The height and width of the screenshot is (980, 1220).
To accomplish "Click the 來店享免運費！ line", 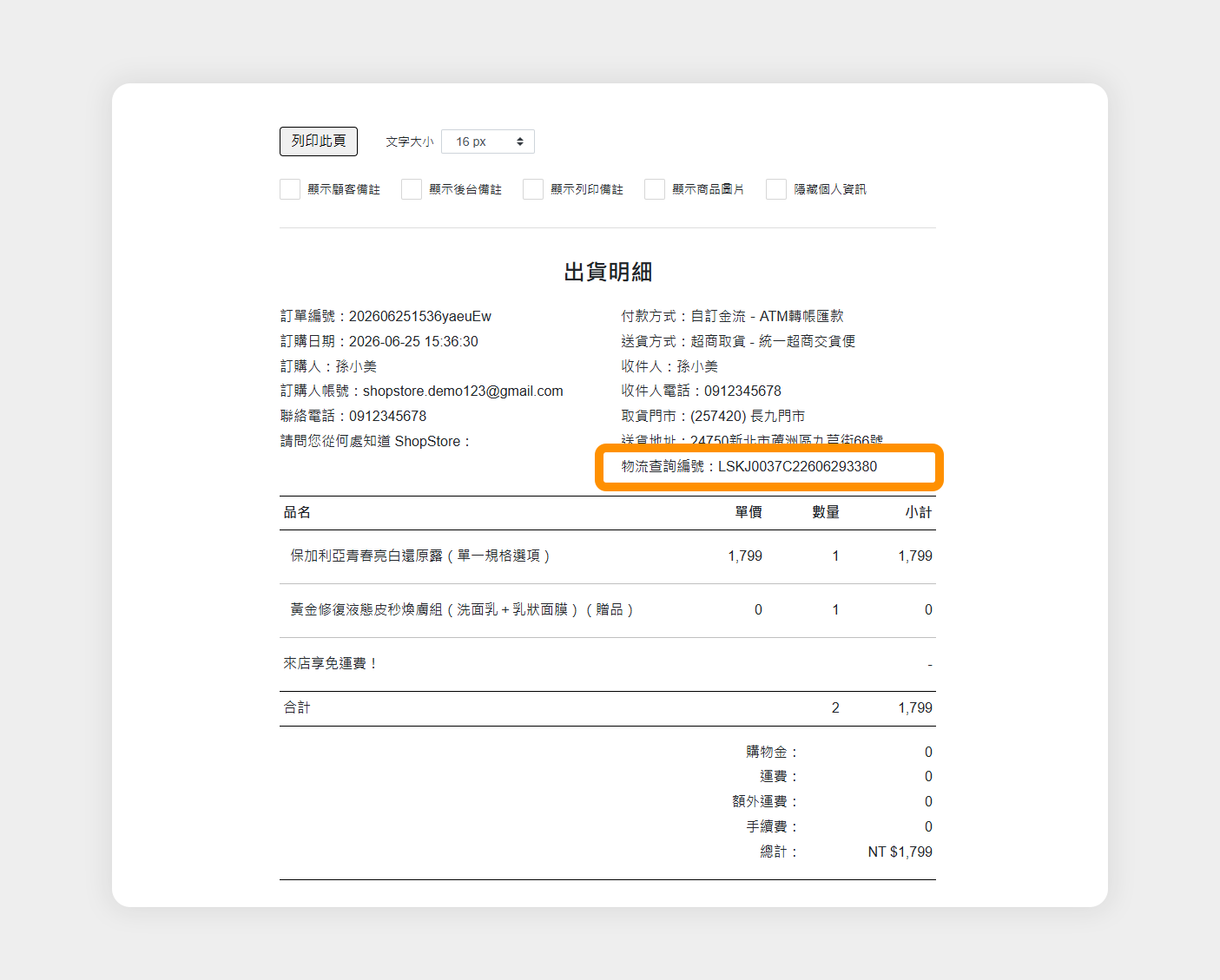I will 331,664.
